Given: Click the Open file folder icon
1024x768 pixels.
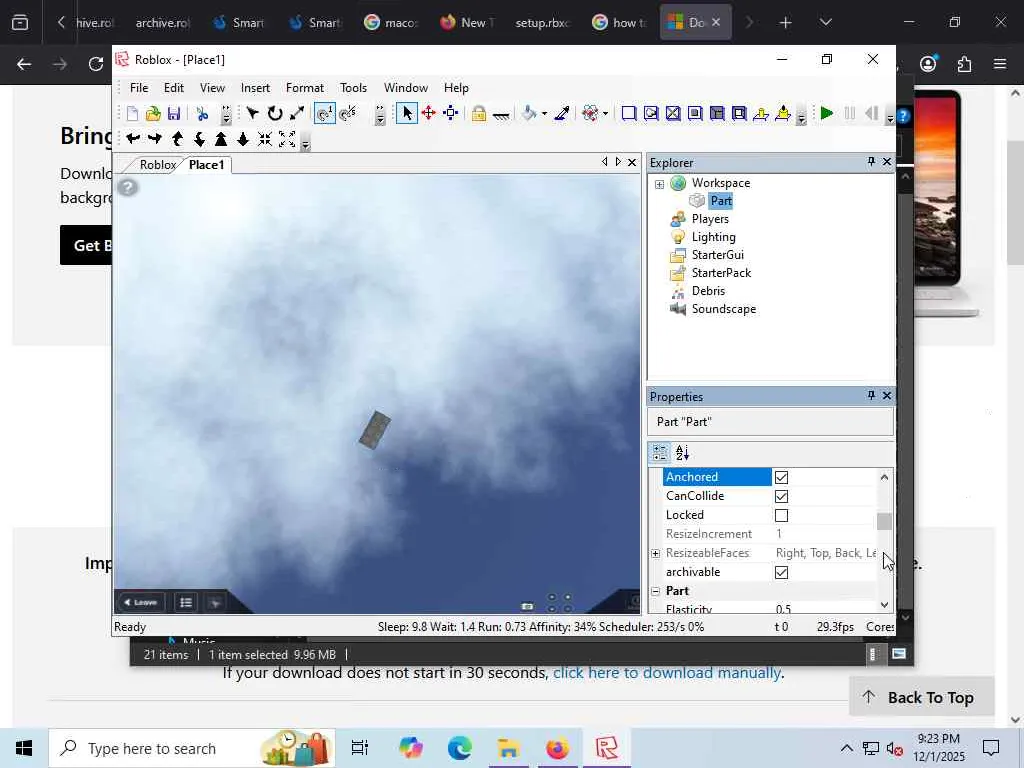Looking at the screenshot, I should coord(153,114).
